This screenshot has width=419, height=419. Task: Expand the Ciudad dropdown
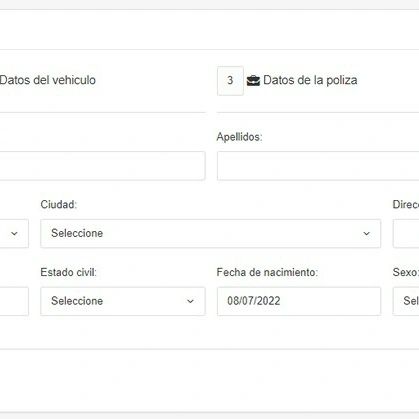pyautogui.click(x=210, y=233)
